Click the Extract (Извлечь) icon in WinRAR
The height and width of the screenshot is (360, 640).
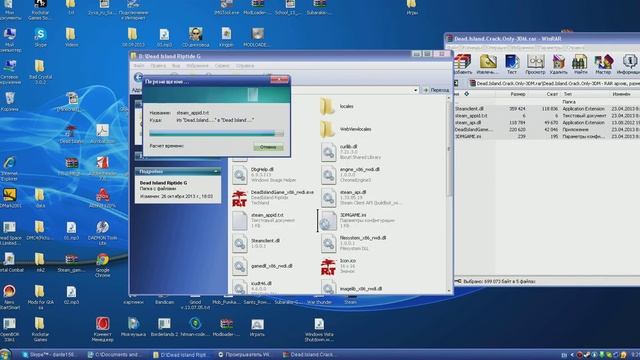pos(487,64)
